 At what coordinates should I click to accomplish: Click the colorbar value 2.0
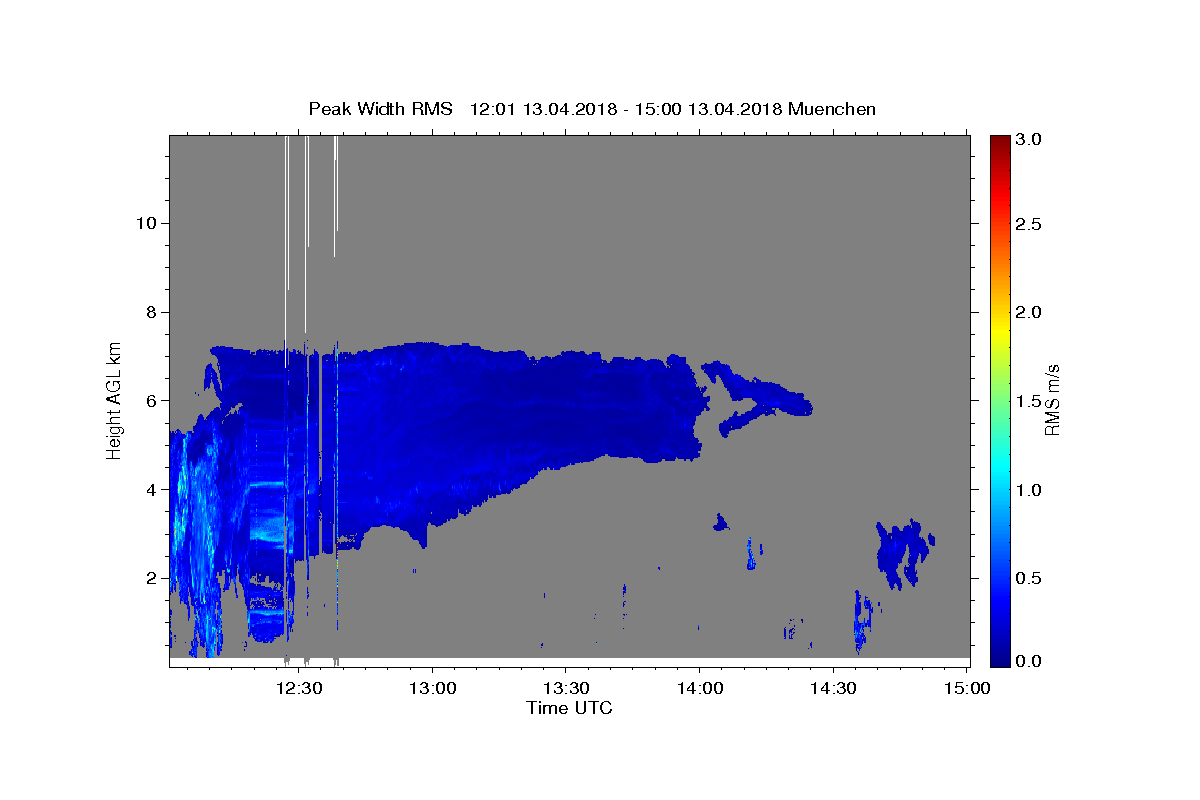1030,312
